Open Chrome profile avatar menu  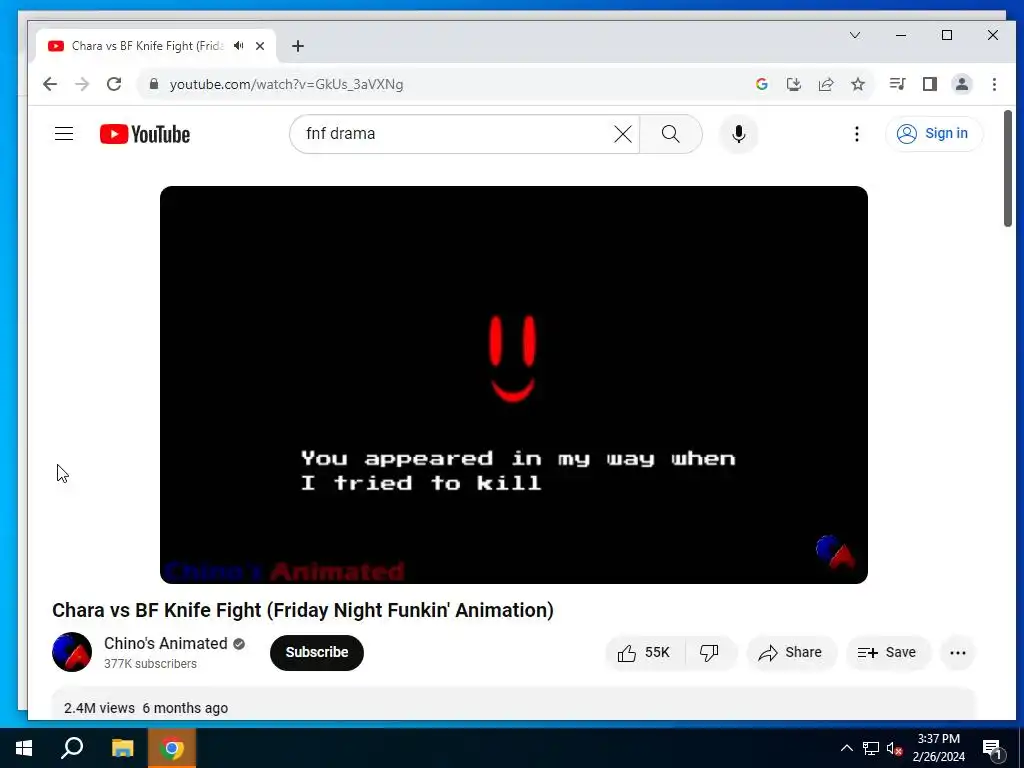coord(962,84)
